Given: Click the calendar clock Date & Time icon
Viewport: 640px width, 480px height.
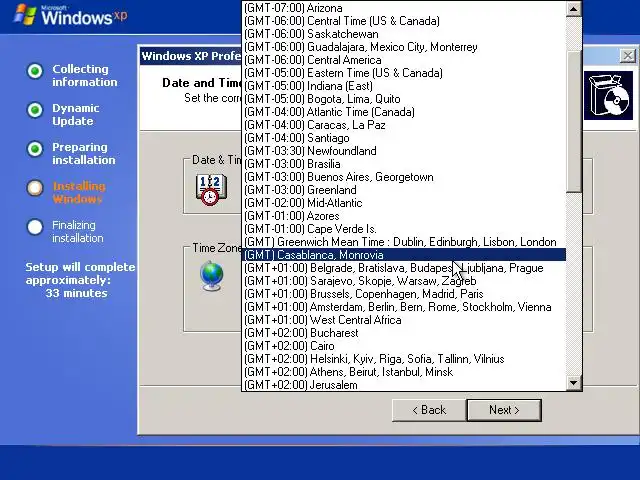Looking at the screenshot, I should pyautogui.click(x=211, y=190).
